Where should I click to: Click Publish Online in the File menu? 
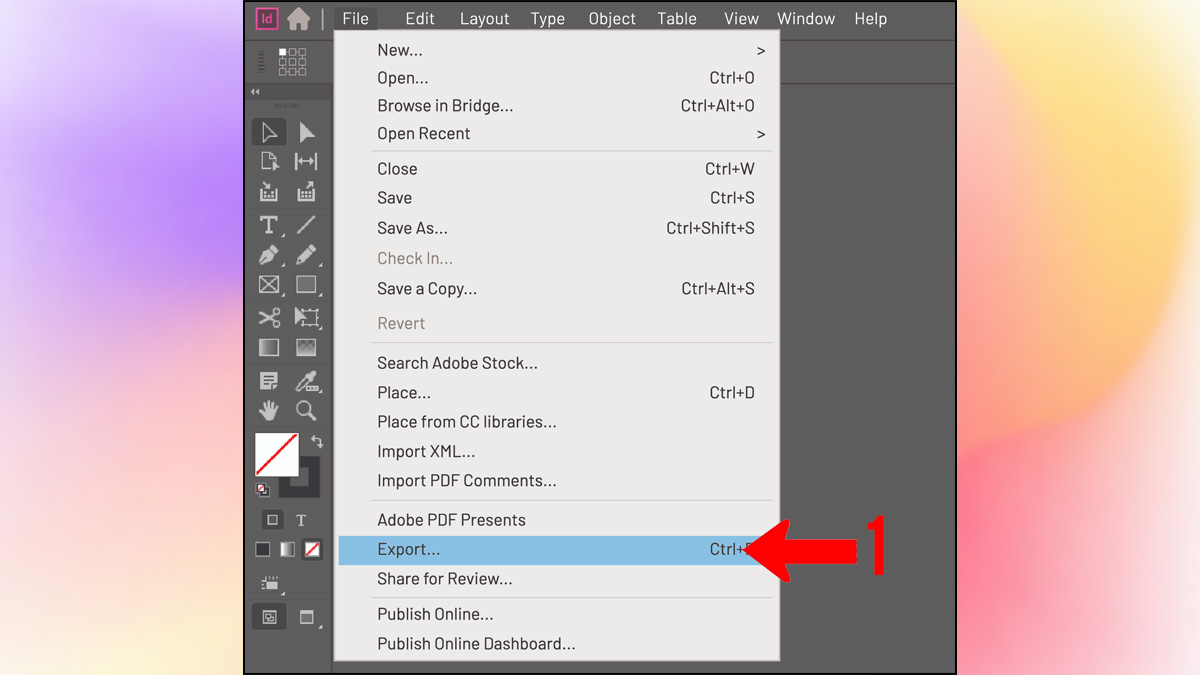(x=435, y=614)
